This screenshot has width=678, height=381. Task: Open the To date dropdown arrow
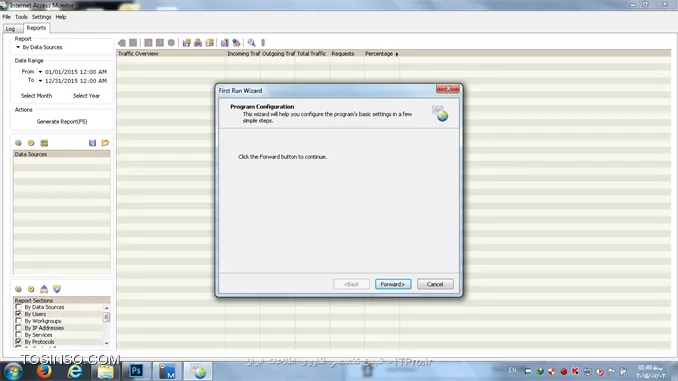[40, 81]
